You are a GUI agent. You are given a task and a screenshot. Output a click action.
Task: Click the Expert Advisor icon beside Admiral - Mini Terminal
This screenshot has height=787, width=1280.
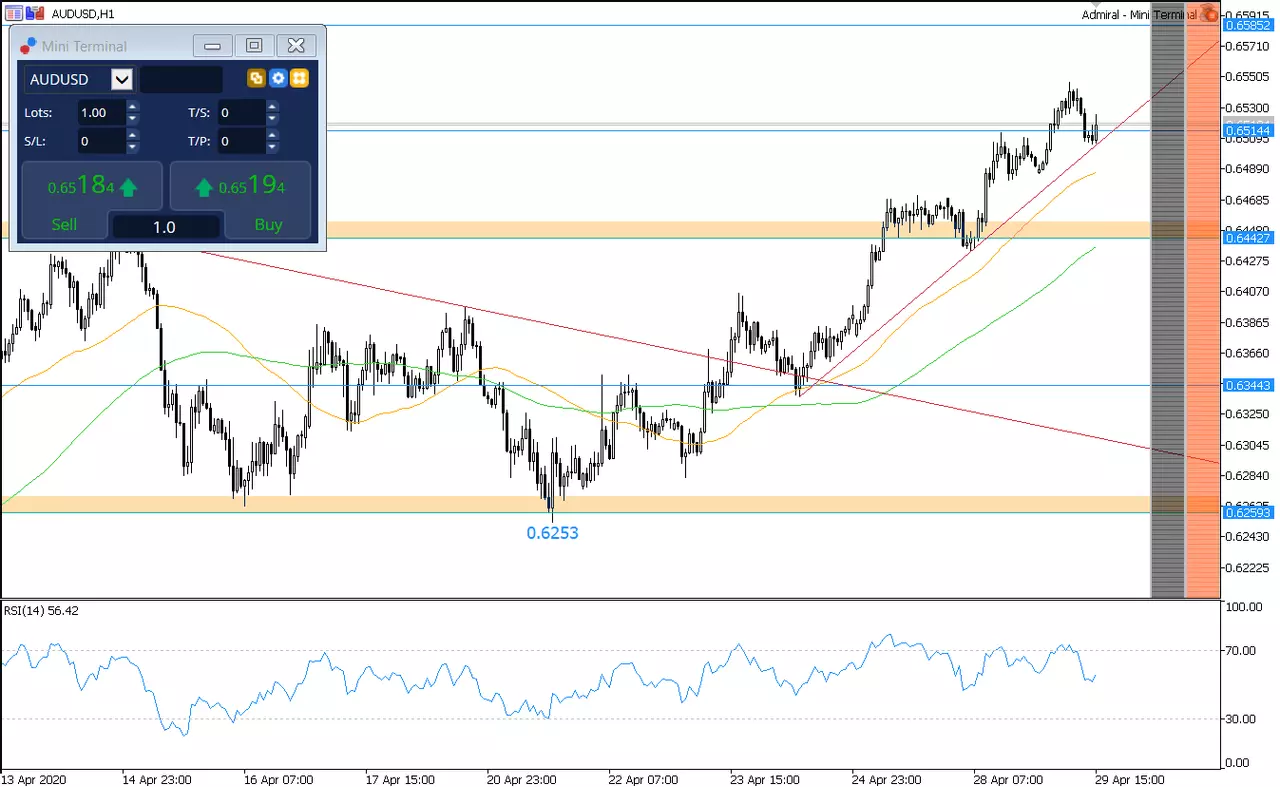pos(1209,13)
